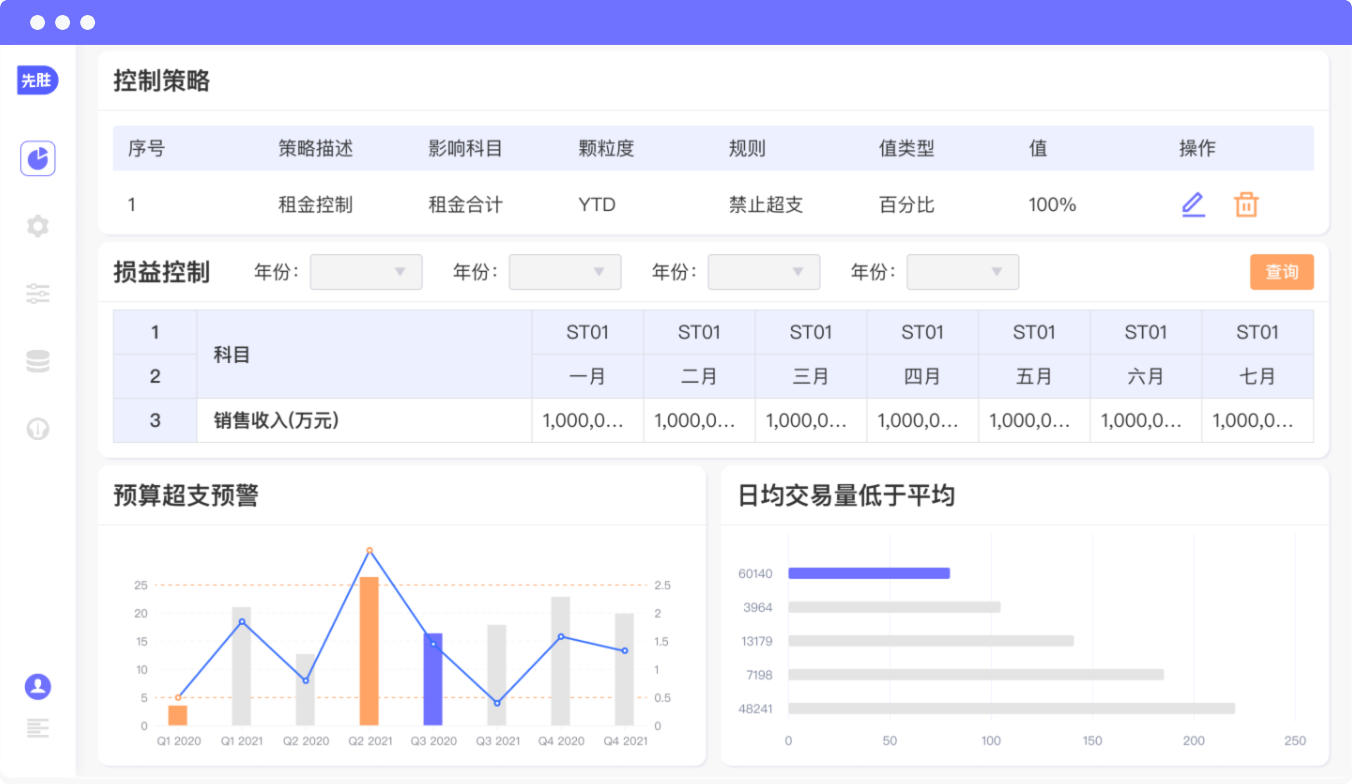Open the gear settings icon in sidebar
The image size is (1352, 784).
[38, 226]
